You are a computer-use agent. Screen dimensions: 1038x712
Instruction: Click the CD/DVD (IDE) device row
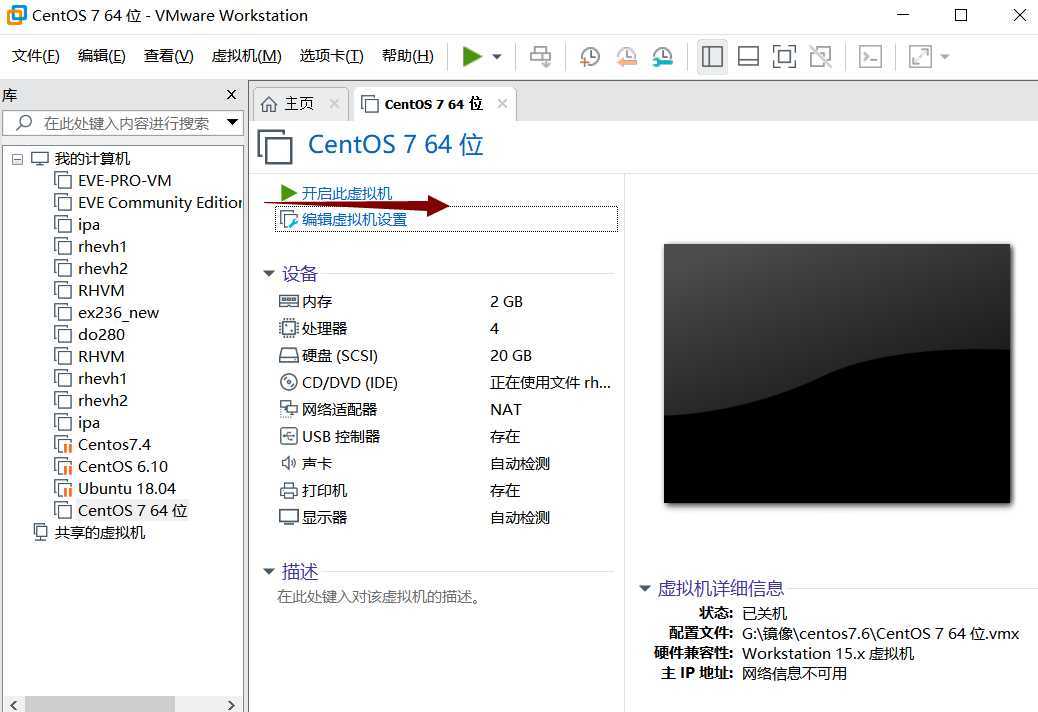tap(446, 382)
